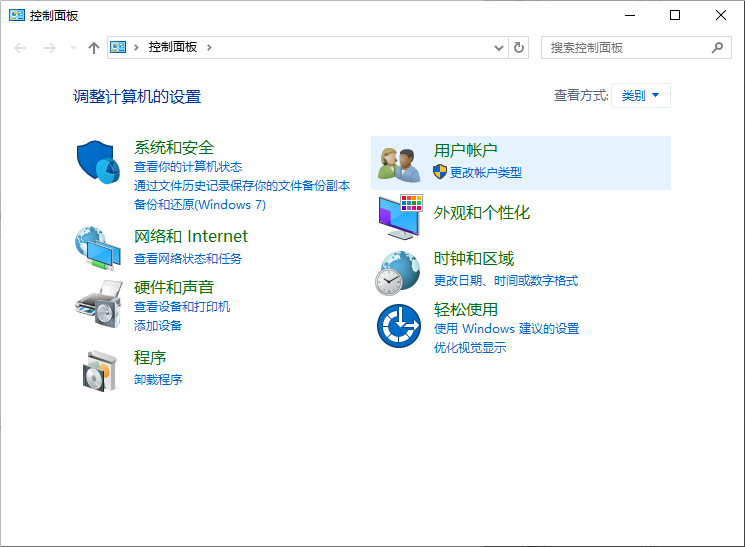Image resolution: width=745 pixels, height=547 pixels.
Task: Click 添加设备 link
Action: coord(158,326)
